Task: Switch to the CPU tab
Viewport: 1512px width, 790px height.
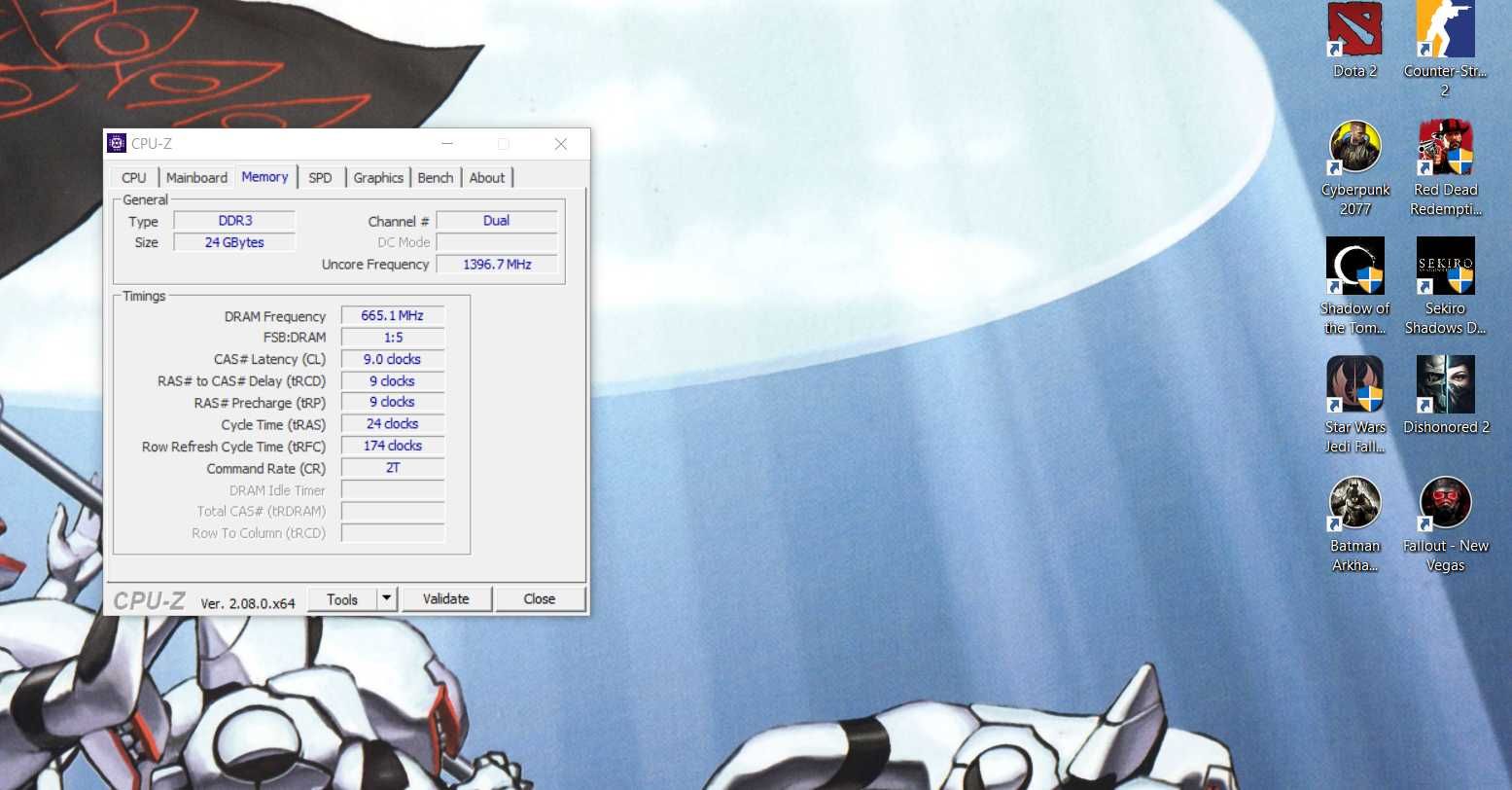Action: [x=134, y=177]
